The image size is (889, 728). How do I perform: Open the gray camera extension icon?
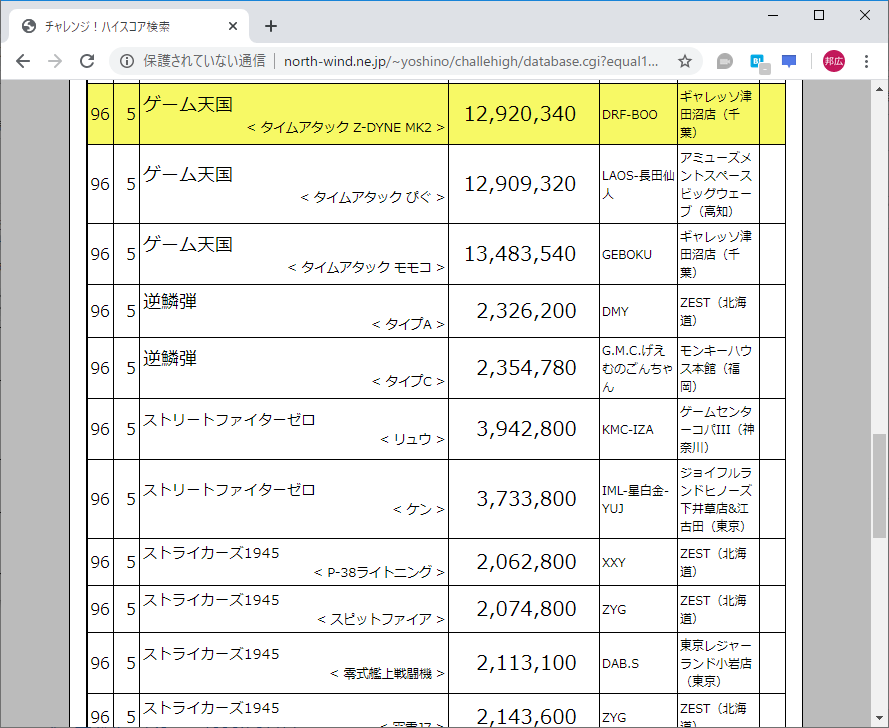click(x=725, y=61)
